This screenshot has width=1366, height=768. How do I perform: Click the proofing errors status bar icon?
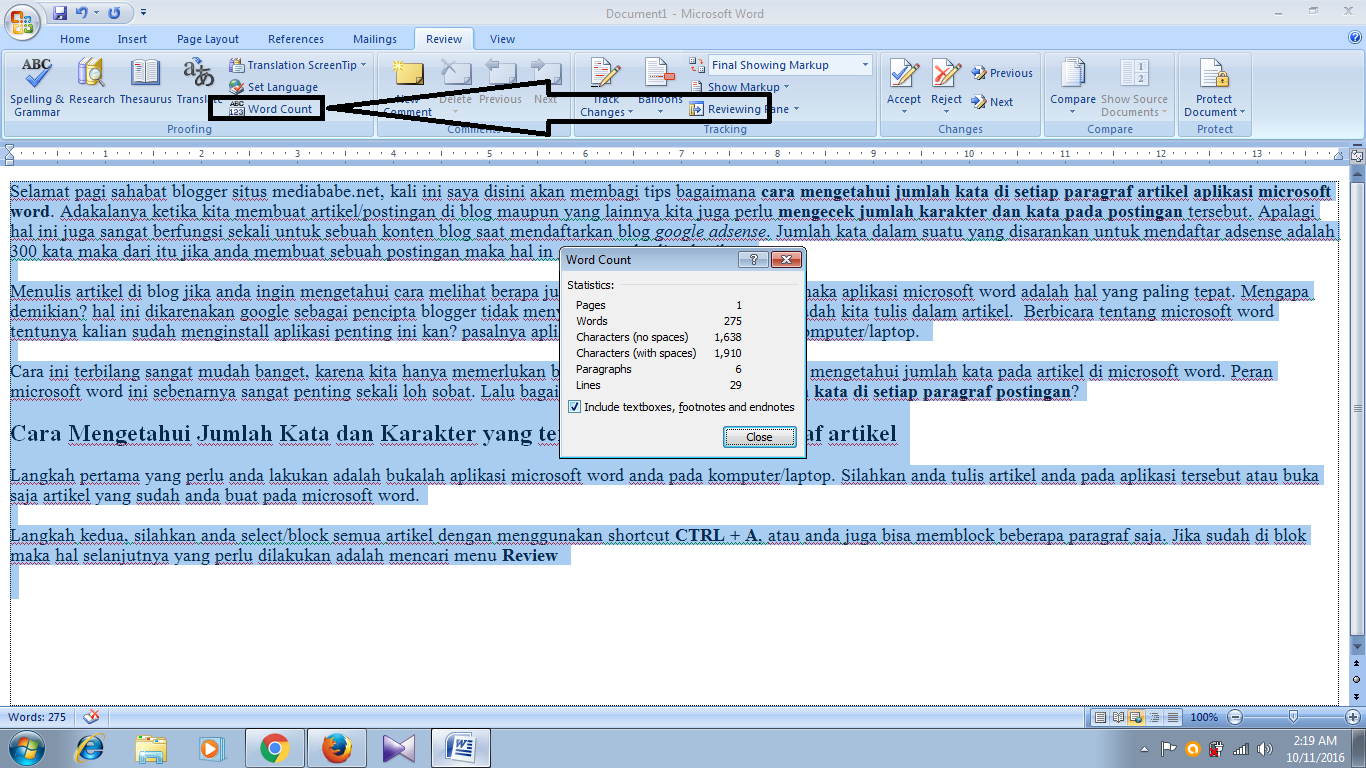[x=91, y=717]
